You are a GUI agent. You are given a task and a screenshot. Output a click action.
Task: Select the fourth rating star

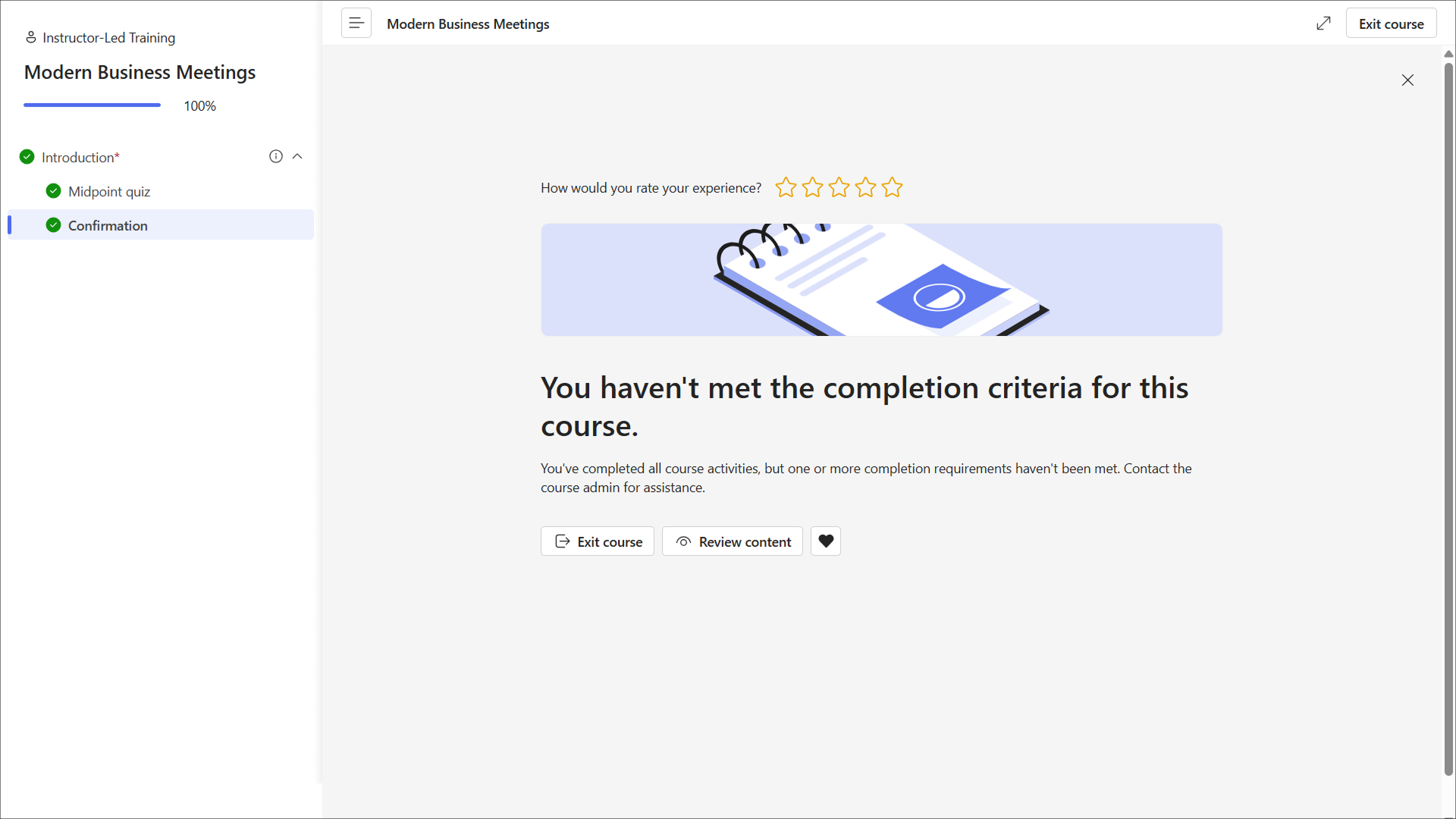[866, 187]
